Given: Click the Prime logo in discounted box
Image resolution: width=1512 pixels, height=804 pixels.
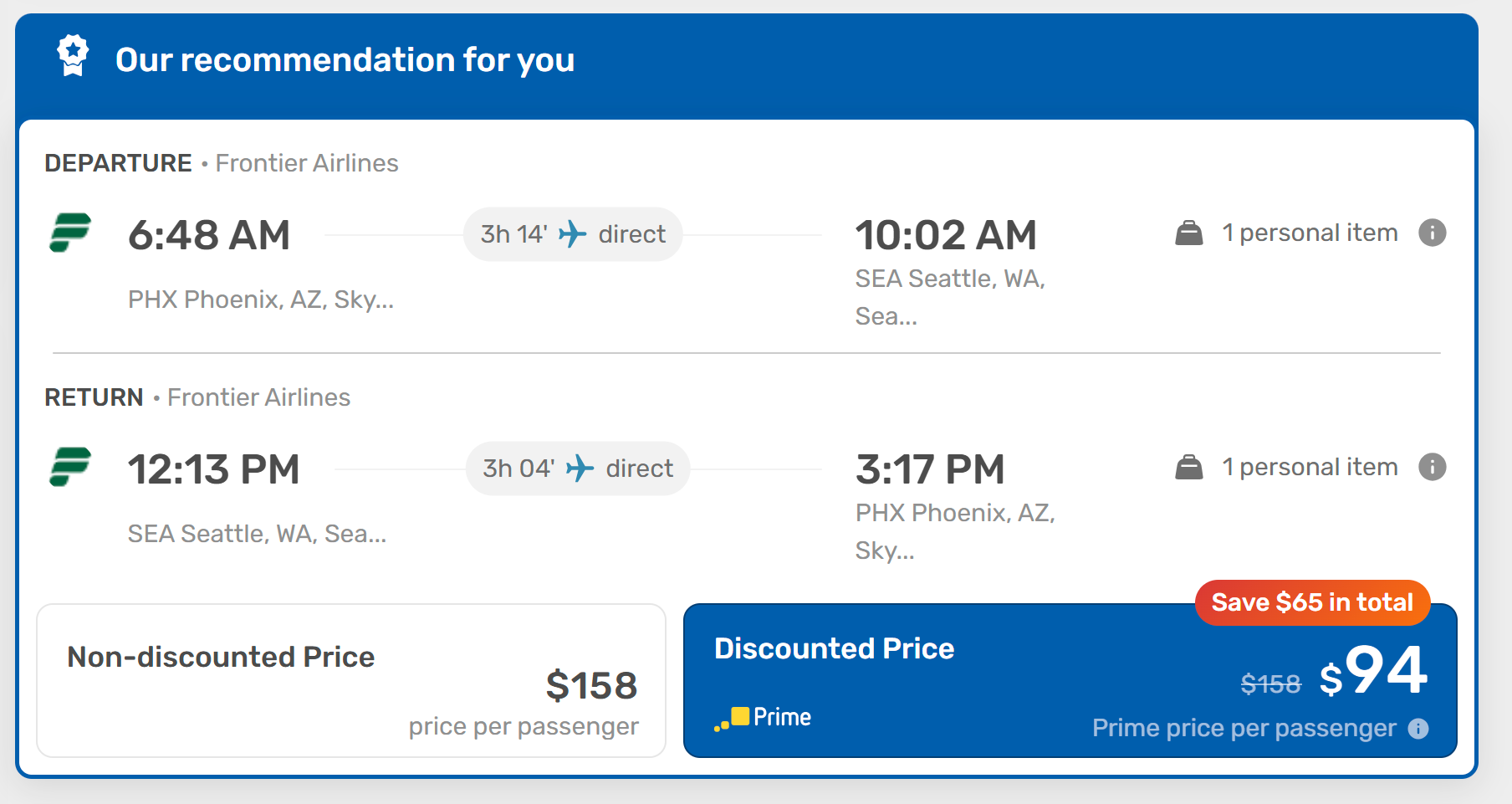Looking at the screenshot, I should click(x=763, y=718).
